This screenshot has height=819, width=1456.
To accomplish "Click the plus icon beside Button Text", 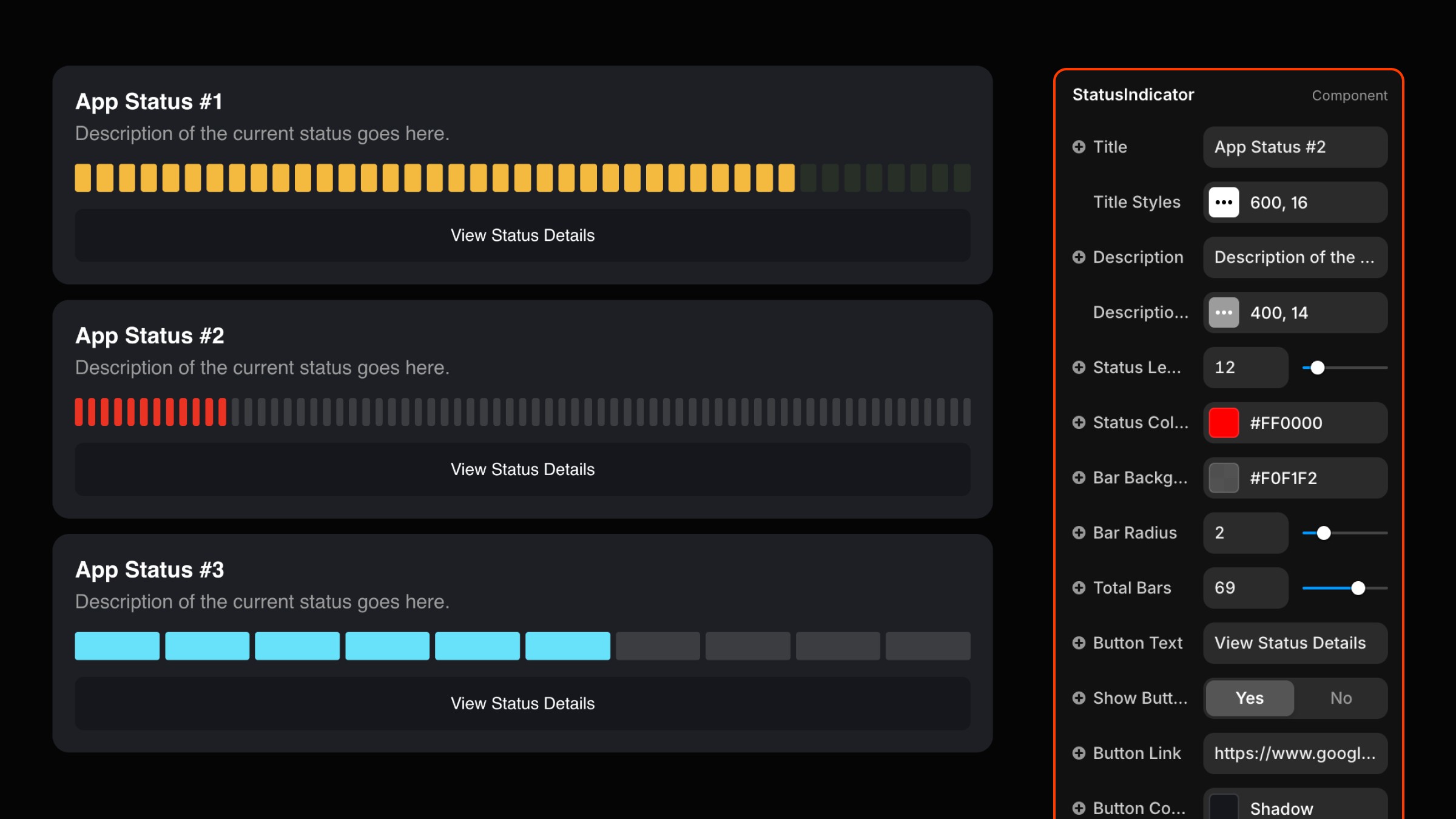I will click(x=1079, y=643).
